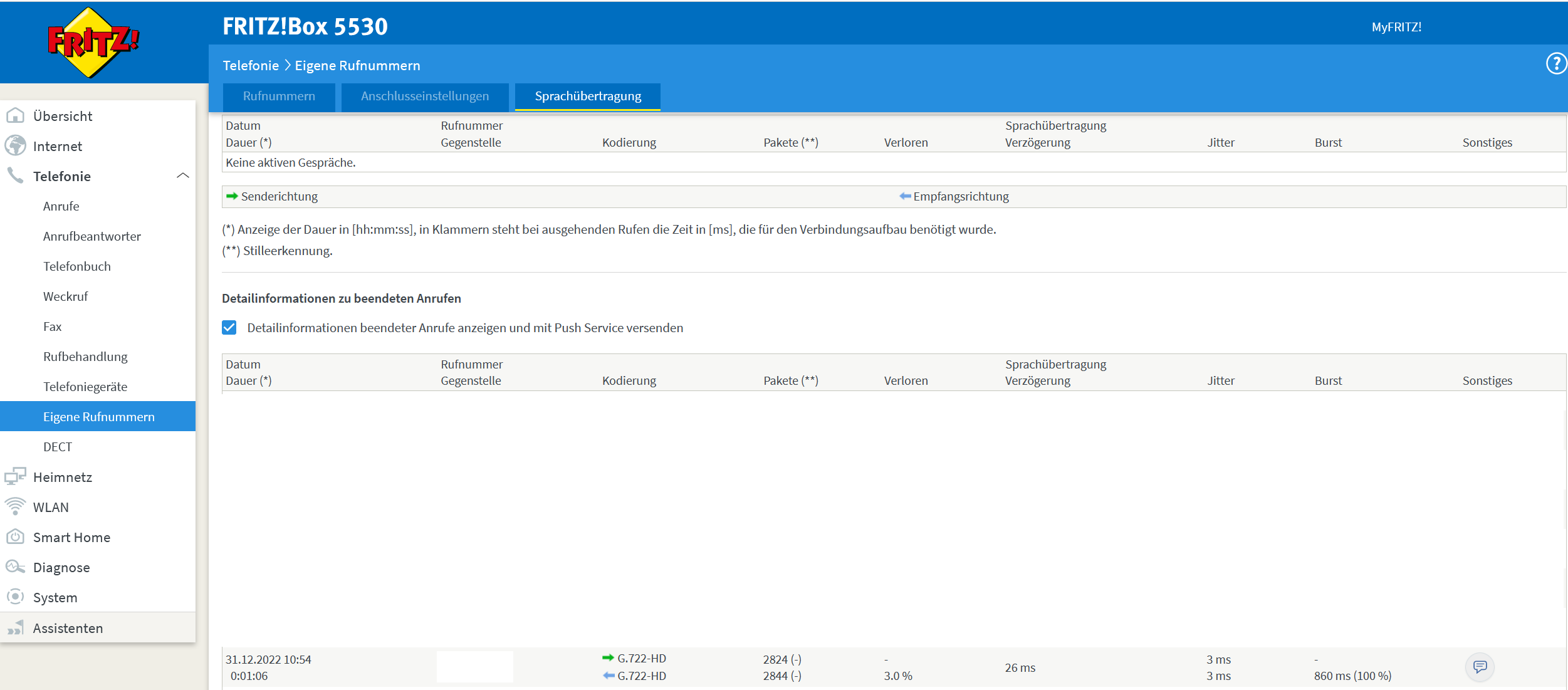
Task: Open the comment icon for the 31.12.2022 call
Action: coord(1480,667)
